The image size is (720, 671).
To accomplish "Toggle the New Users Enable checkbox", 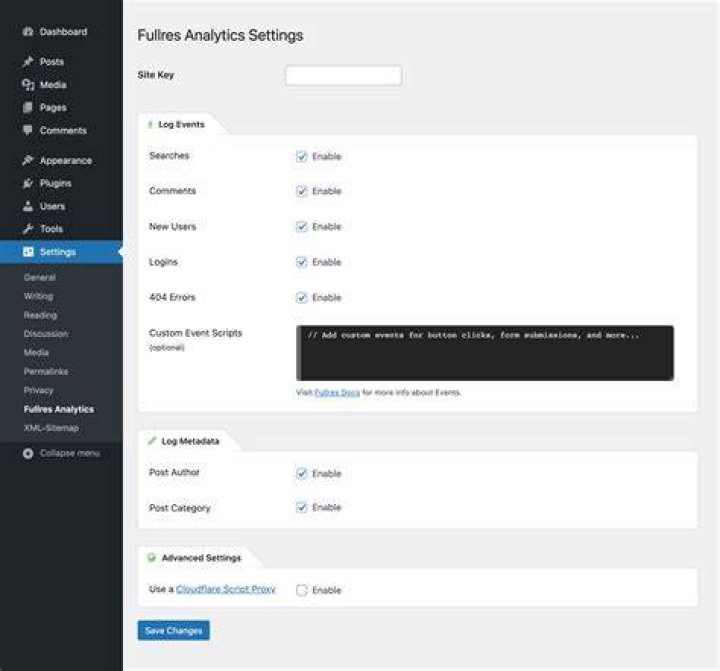I will click(301, 226).
